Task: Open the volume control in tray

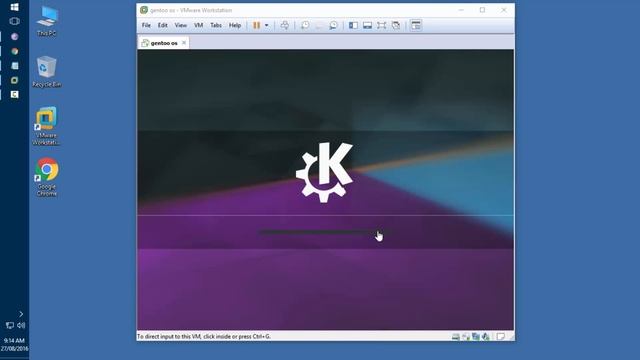Action: pyautogui.click(x=21, y=325)
